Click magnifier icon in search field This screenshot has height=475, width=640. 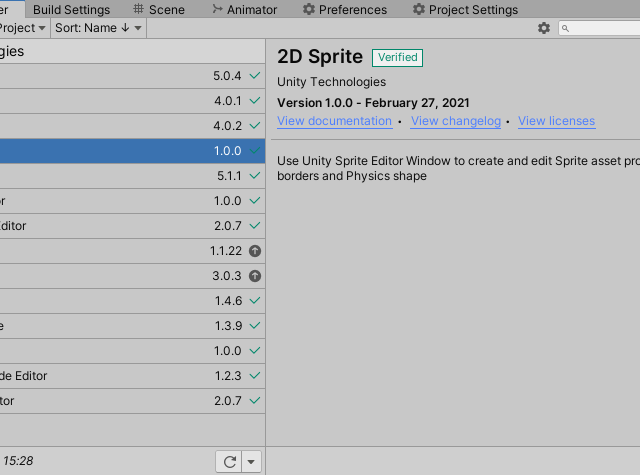pos(565,28)
